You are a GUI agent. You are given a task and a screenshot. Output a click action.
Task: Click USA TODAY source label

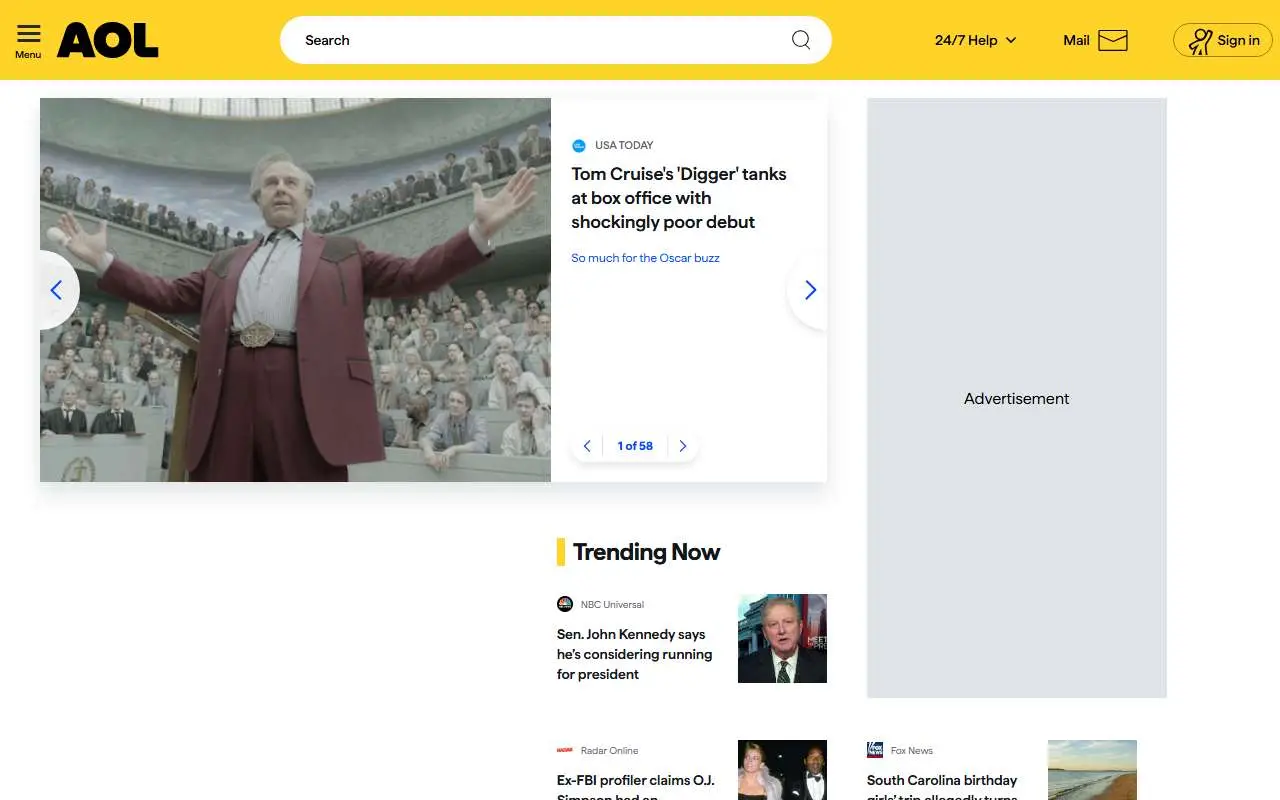(x=624, y=145)
